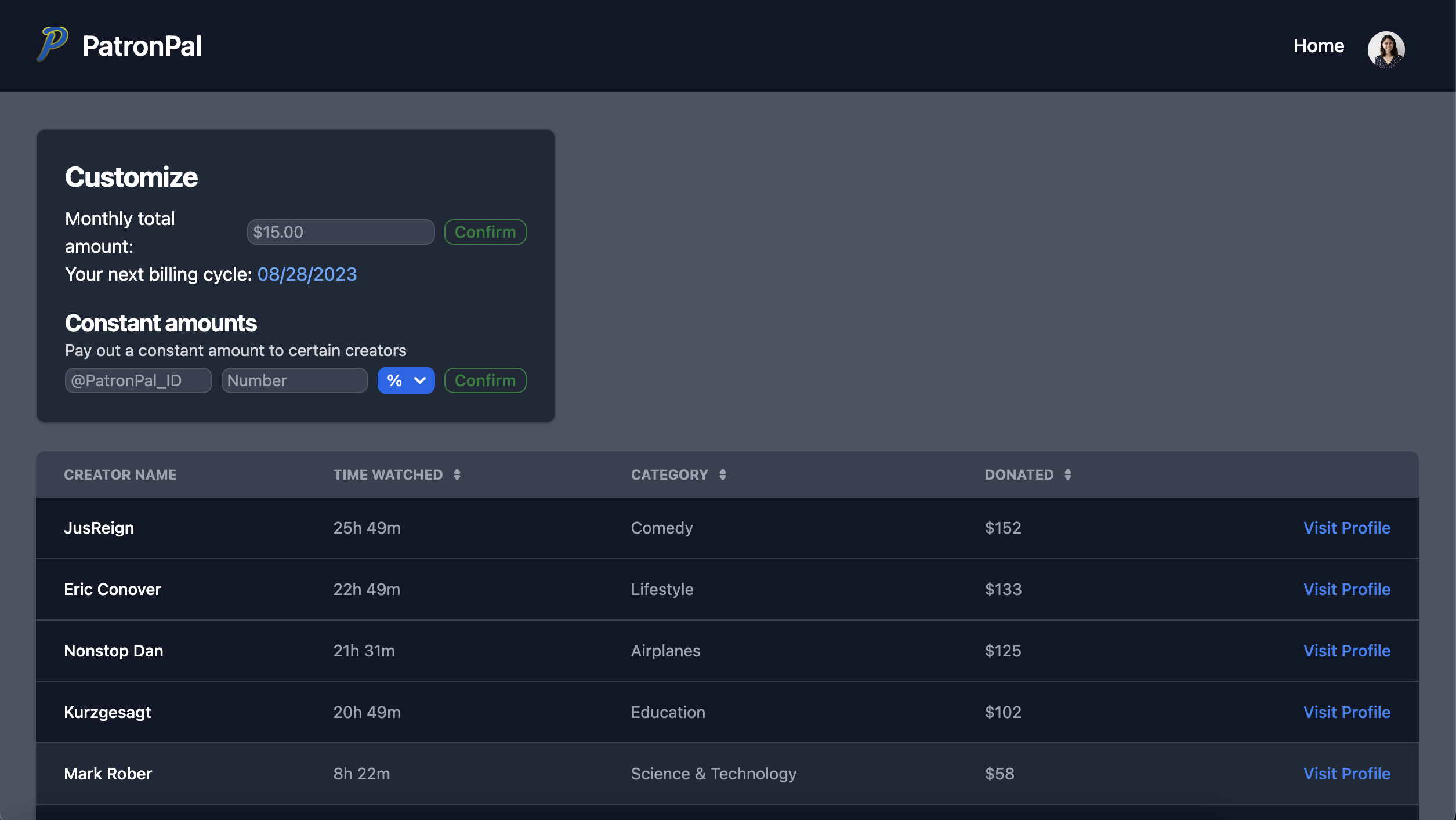The height and width of the screenshot is (820, 1456).
Task: Sort by Category arrows icon
Action: (722, 474)
